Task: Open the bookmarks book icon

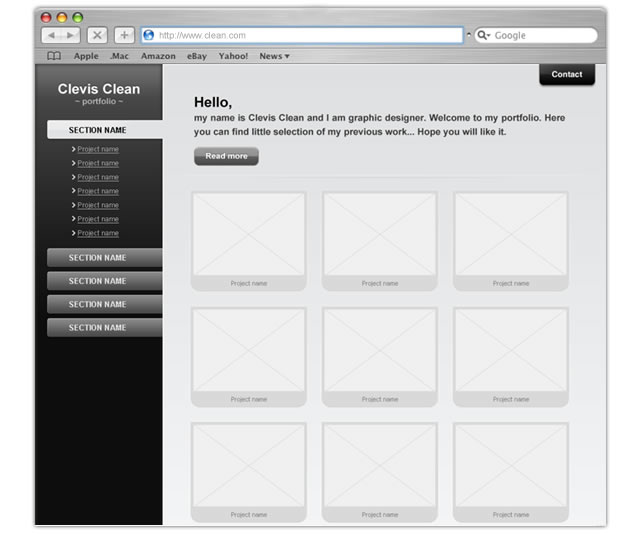Action: point(54,56)
